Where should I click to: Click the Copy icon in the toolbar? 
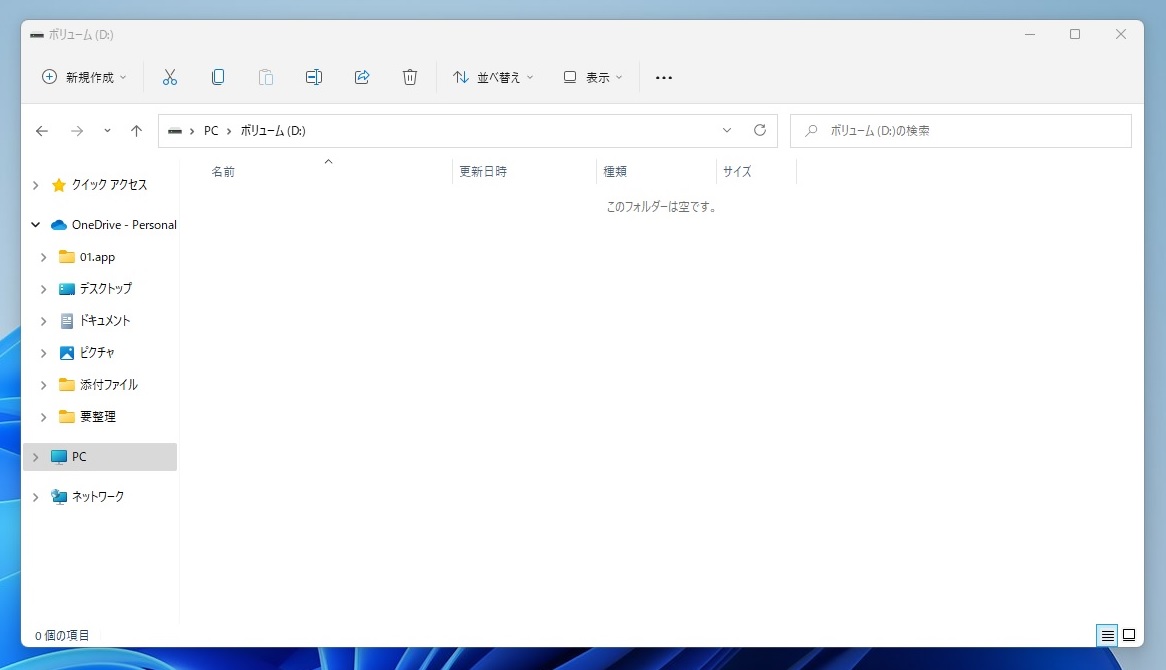point(218,76)
